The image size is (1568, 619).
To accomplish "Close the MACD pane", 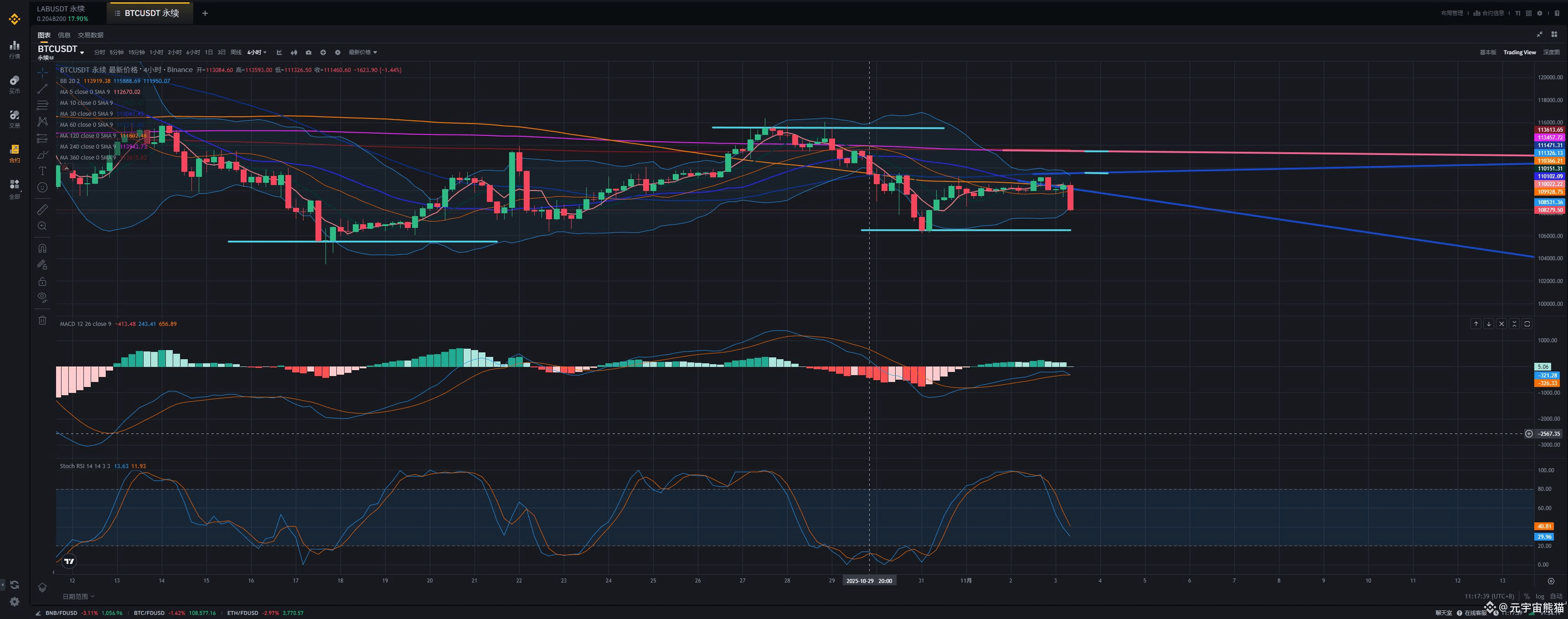I will [x=1501, y=324].
